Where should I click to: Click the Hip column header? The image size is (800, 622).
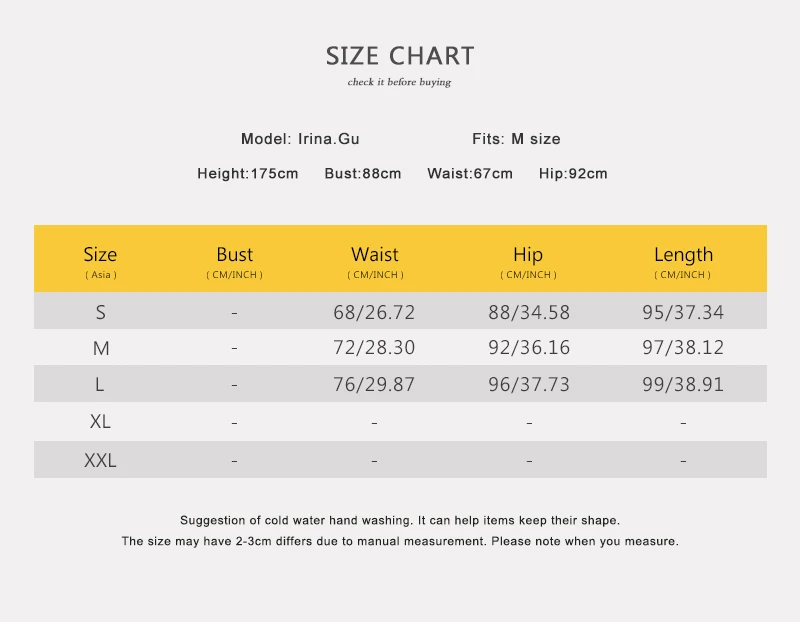(528, 262)
